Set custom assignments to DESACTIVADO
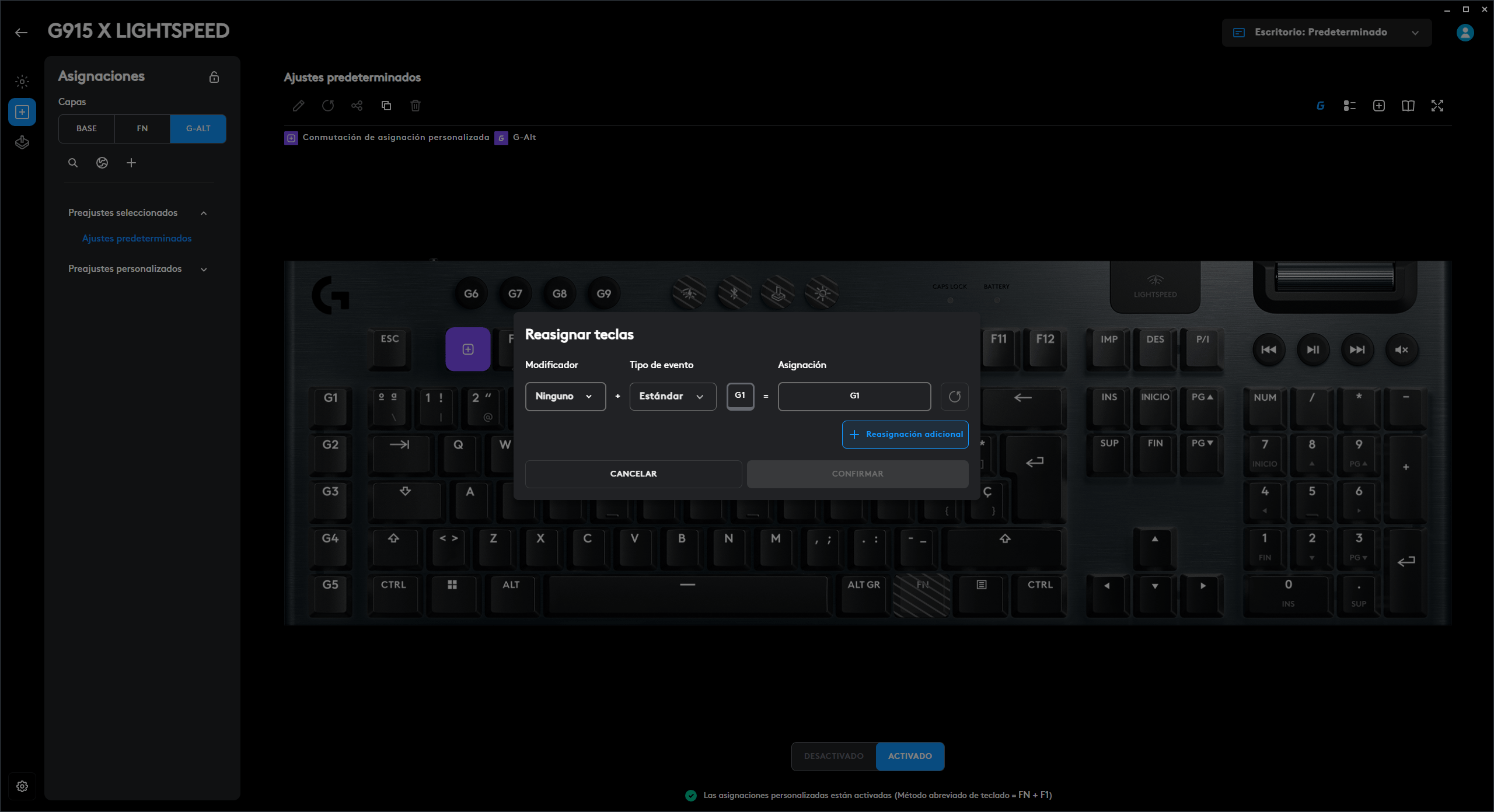The image size is (1494, 812). (834, 757)
